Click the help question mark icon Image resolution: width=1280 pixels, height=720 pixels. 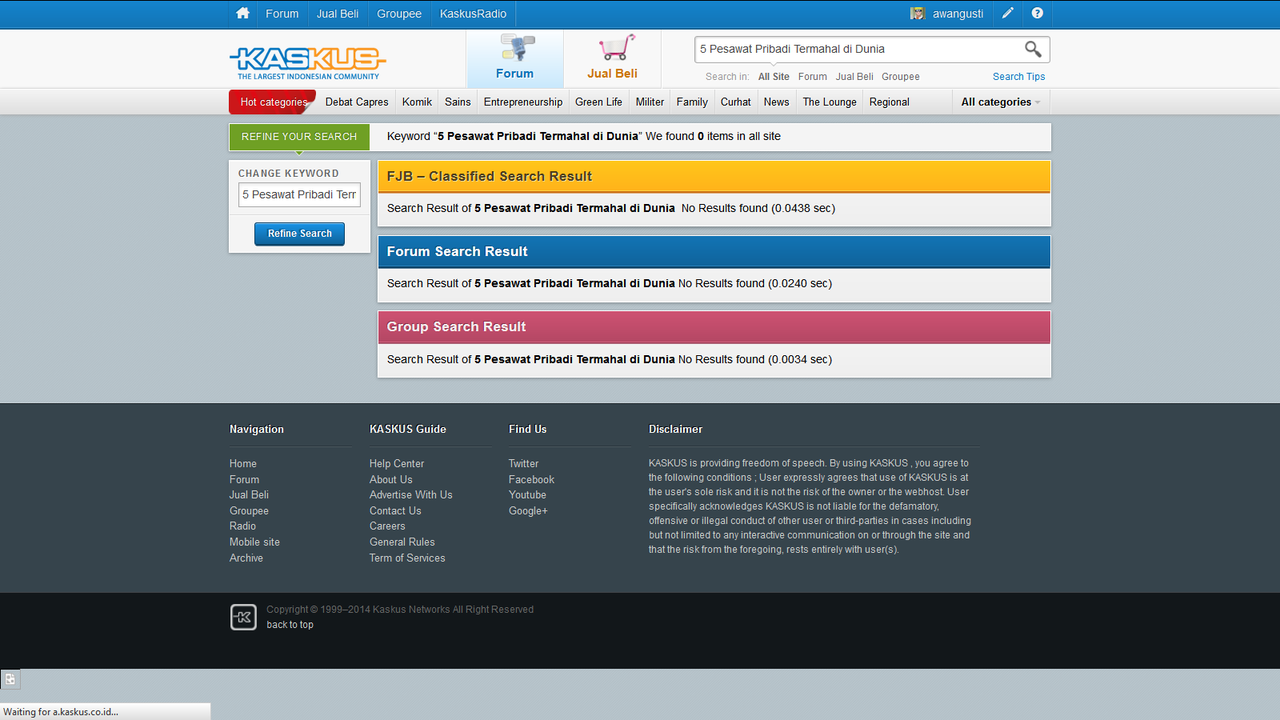1037,14
